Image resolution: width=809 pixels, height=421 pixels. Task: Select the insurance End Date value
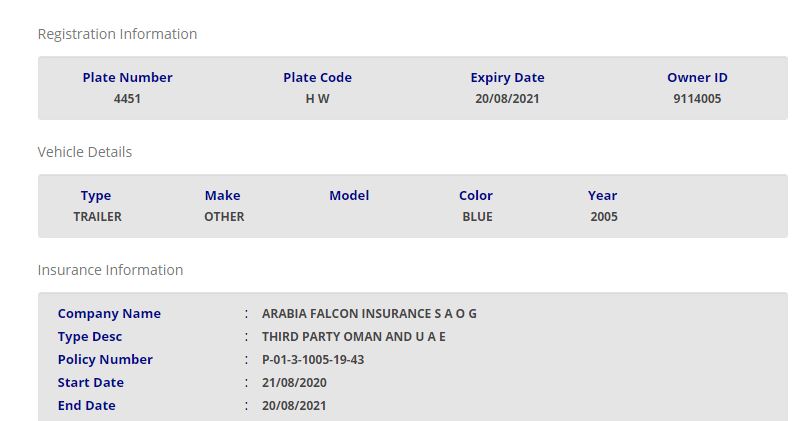(x=294, y=406)
